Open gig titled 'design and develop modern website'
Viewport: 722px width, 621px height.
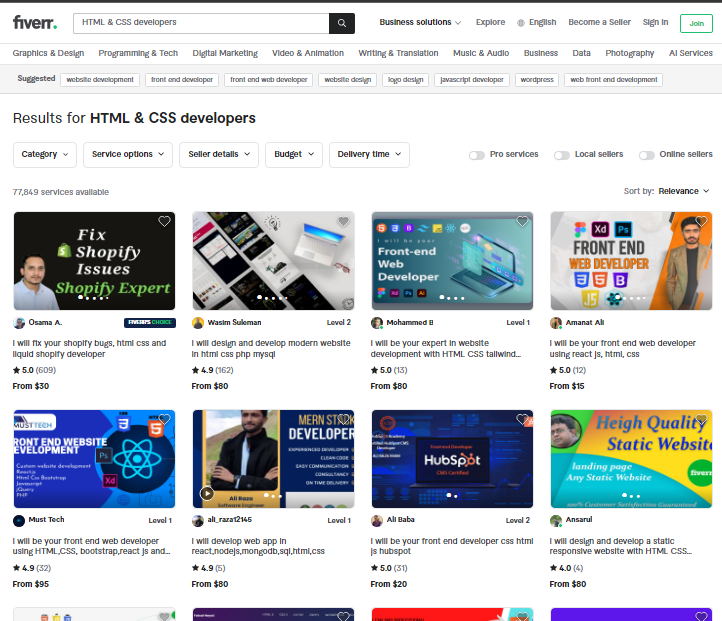(271, 348)
